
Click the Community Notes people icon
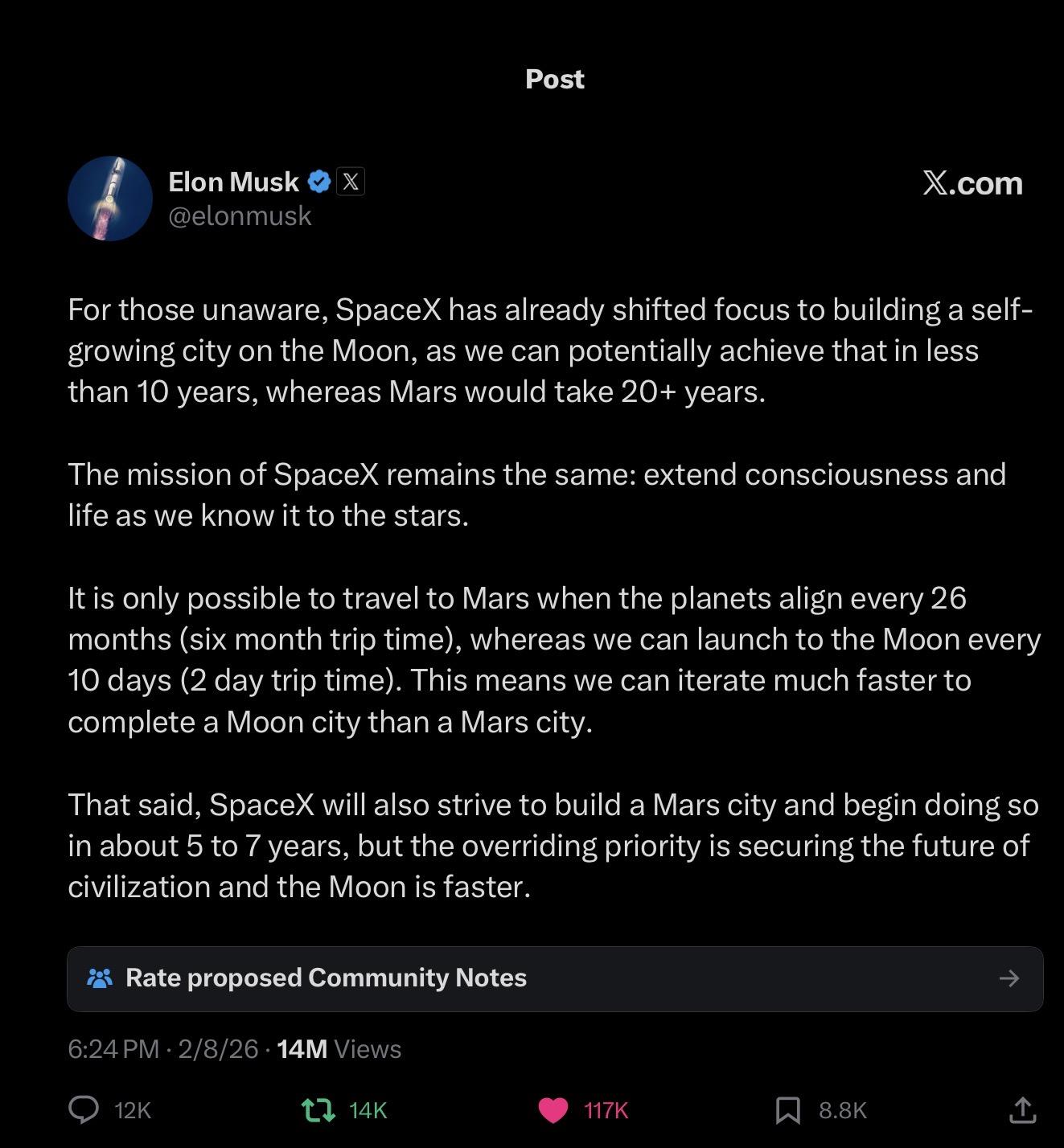(x=100, y=978)
